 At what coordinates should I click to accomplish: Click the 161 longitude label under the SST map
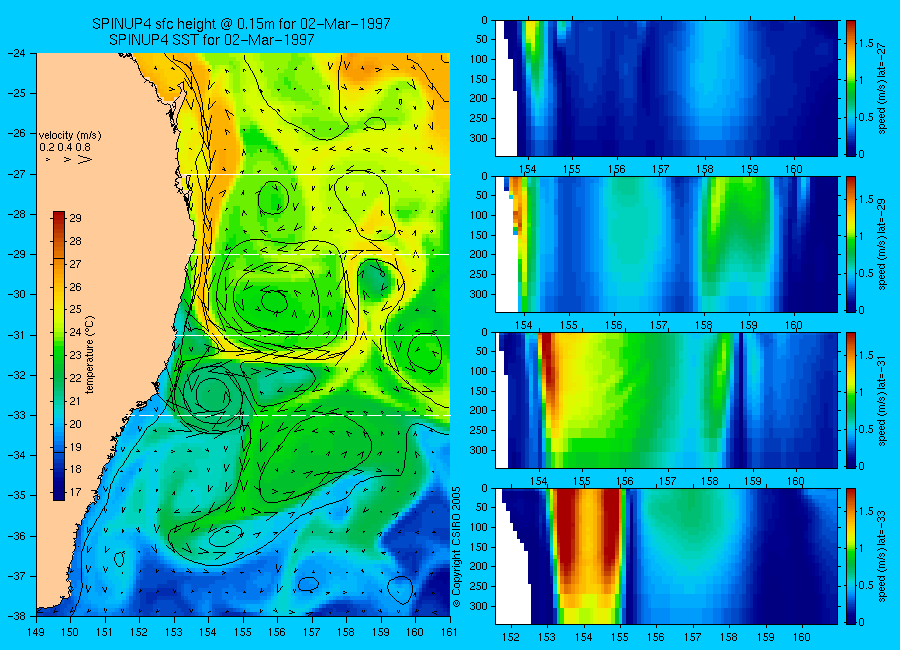click(449, 632)
